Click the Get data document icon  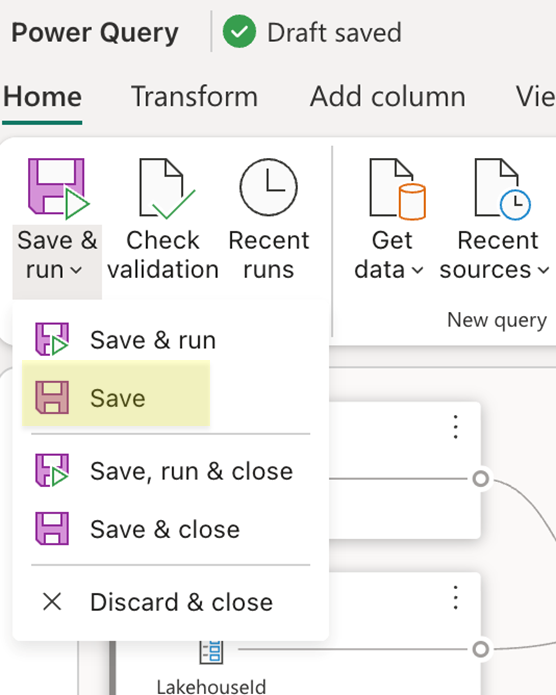[x=397, y=189]
